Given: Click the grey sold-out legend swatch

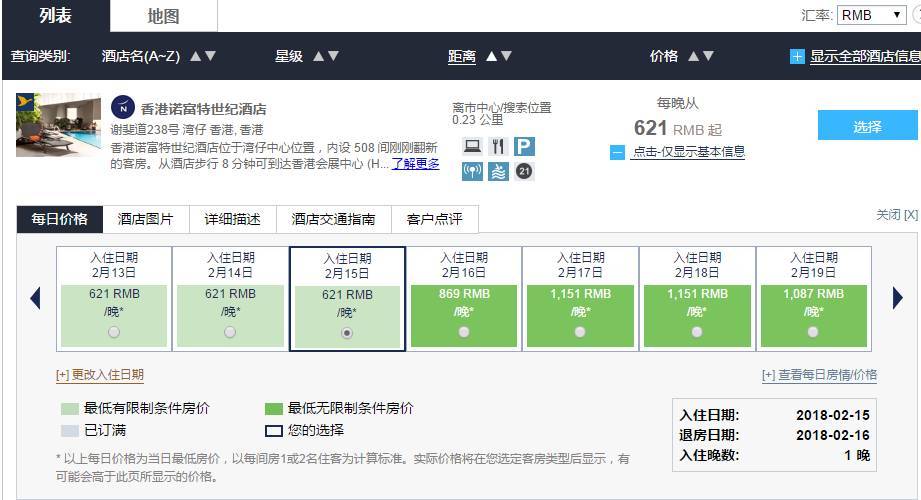Looking at the screenshot, I should tap(70, 431).
